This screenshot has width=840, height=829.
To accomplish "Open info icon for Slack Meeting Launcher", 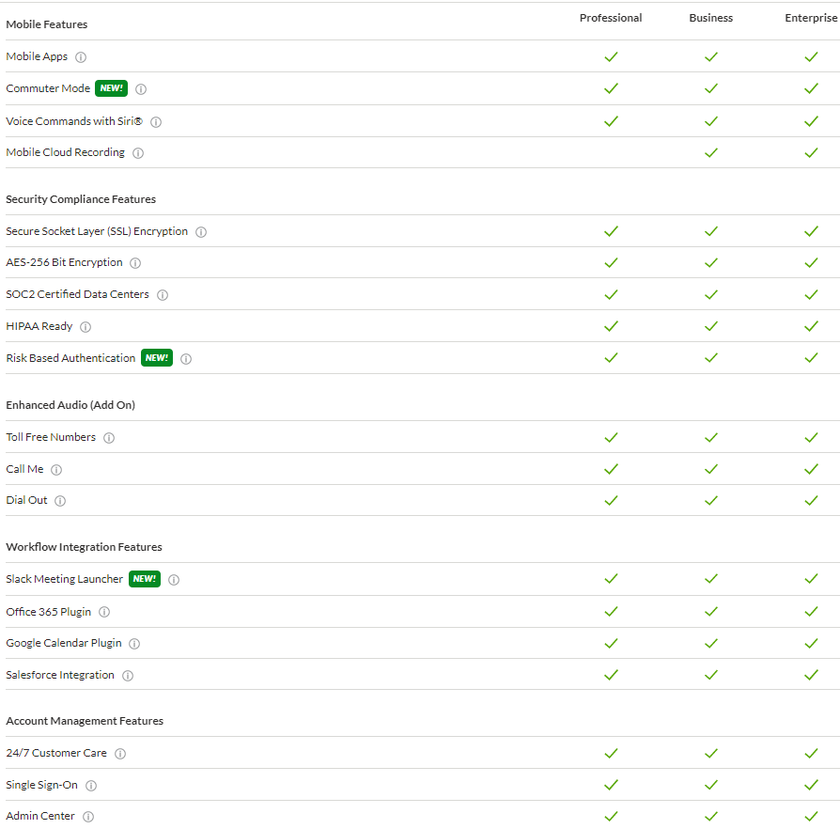I will pyautogui.click(x=174, y=580).
